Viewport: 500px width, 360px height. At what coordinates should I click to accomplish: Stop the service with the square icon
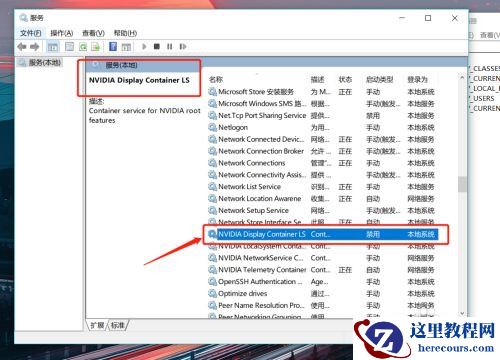157,47
